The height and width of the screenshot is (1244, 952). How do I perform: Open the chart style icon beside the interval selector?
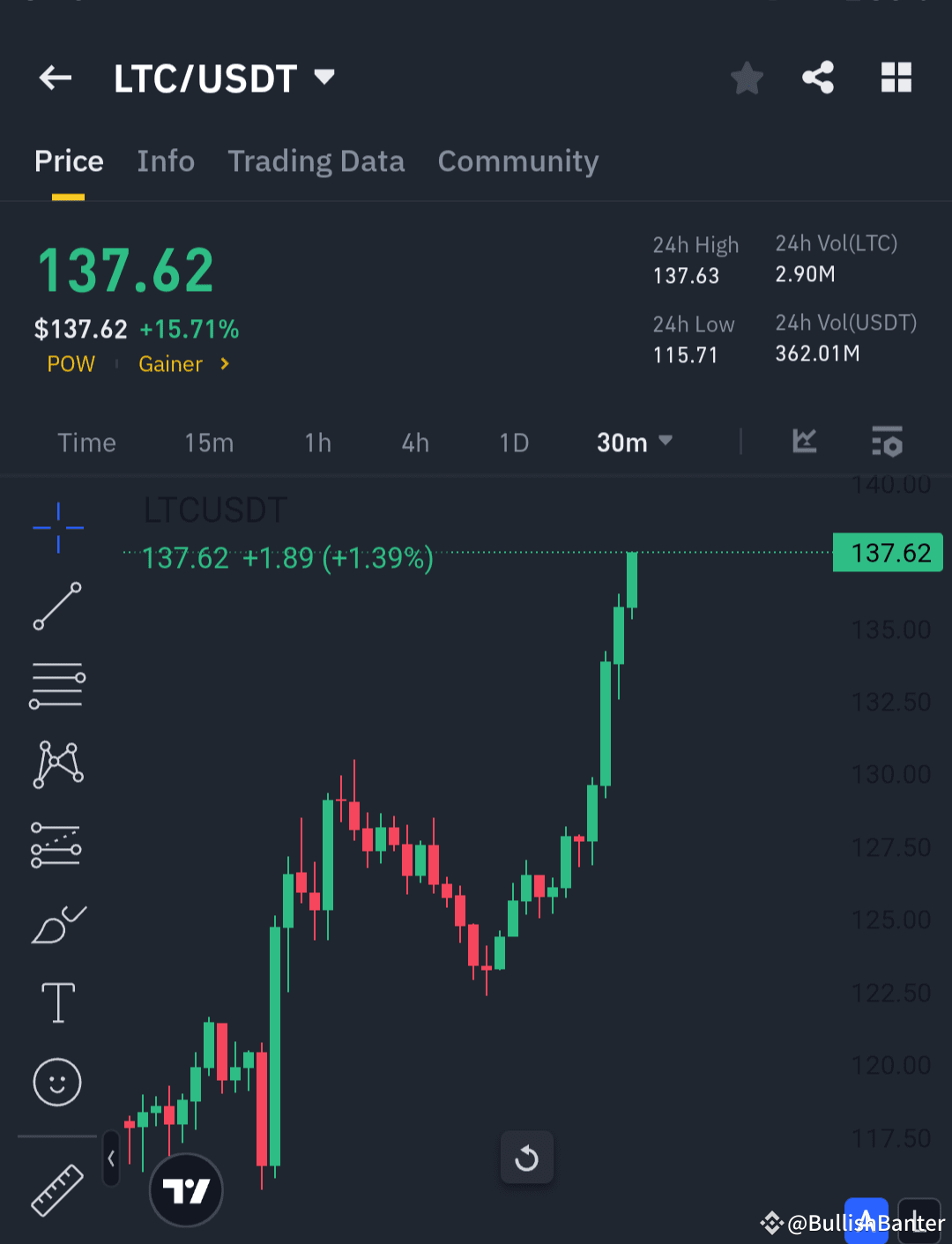(803, 443)
